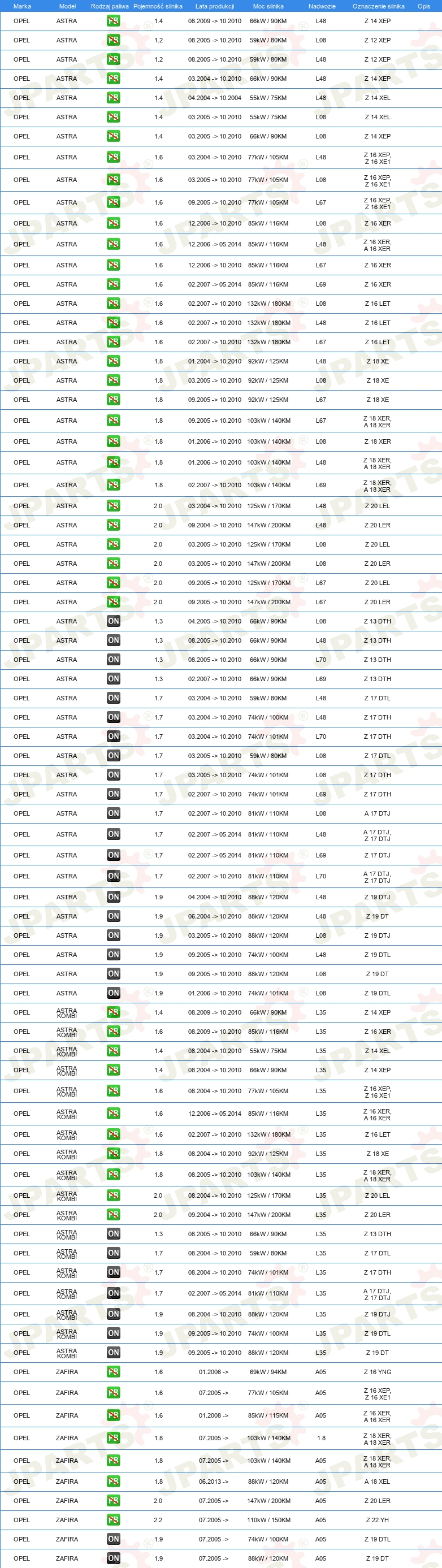442x1568 pixels.
Task: Click the body code L70 in the ASTRA A 17 DTJ, Z 17 DTJ row
Action: [321, 876]
